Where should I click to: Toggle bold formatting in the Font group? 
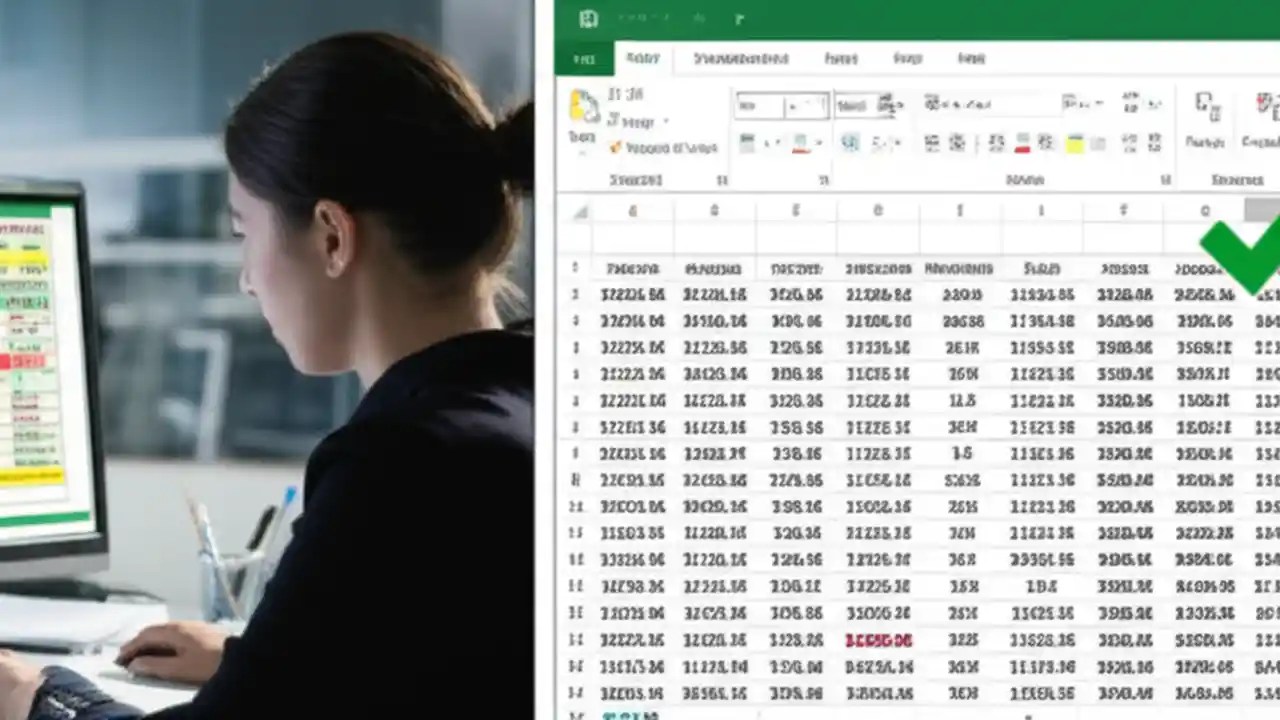745,143
